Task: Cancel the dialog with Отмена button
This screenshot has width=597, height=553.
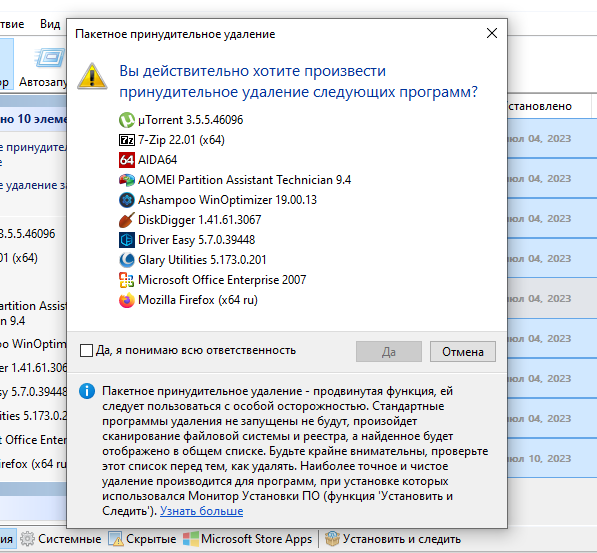Action: tap(463, 352)
